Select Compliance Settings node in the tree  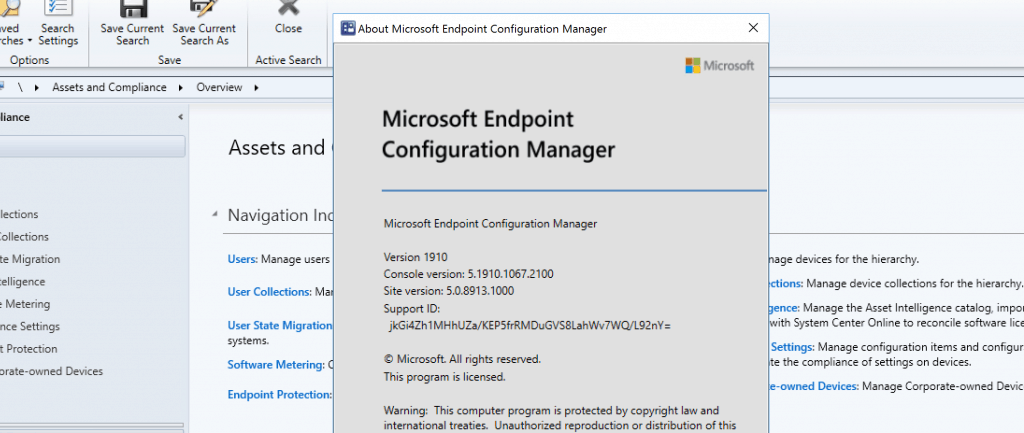30,327
